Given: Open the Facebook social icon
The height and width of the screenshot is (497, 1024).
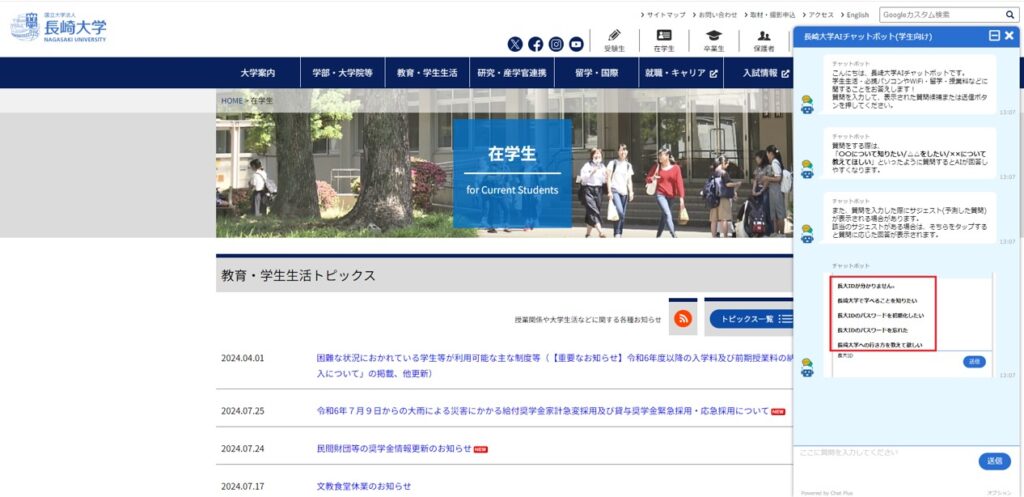Looking at the screenshot, I should [x=536, y=44].
